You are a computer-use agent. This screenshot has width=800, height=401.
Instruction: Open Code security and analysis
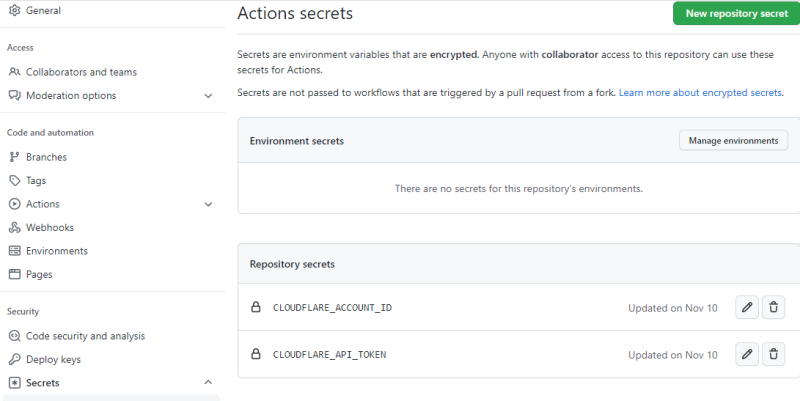85,336
